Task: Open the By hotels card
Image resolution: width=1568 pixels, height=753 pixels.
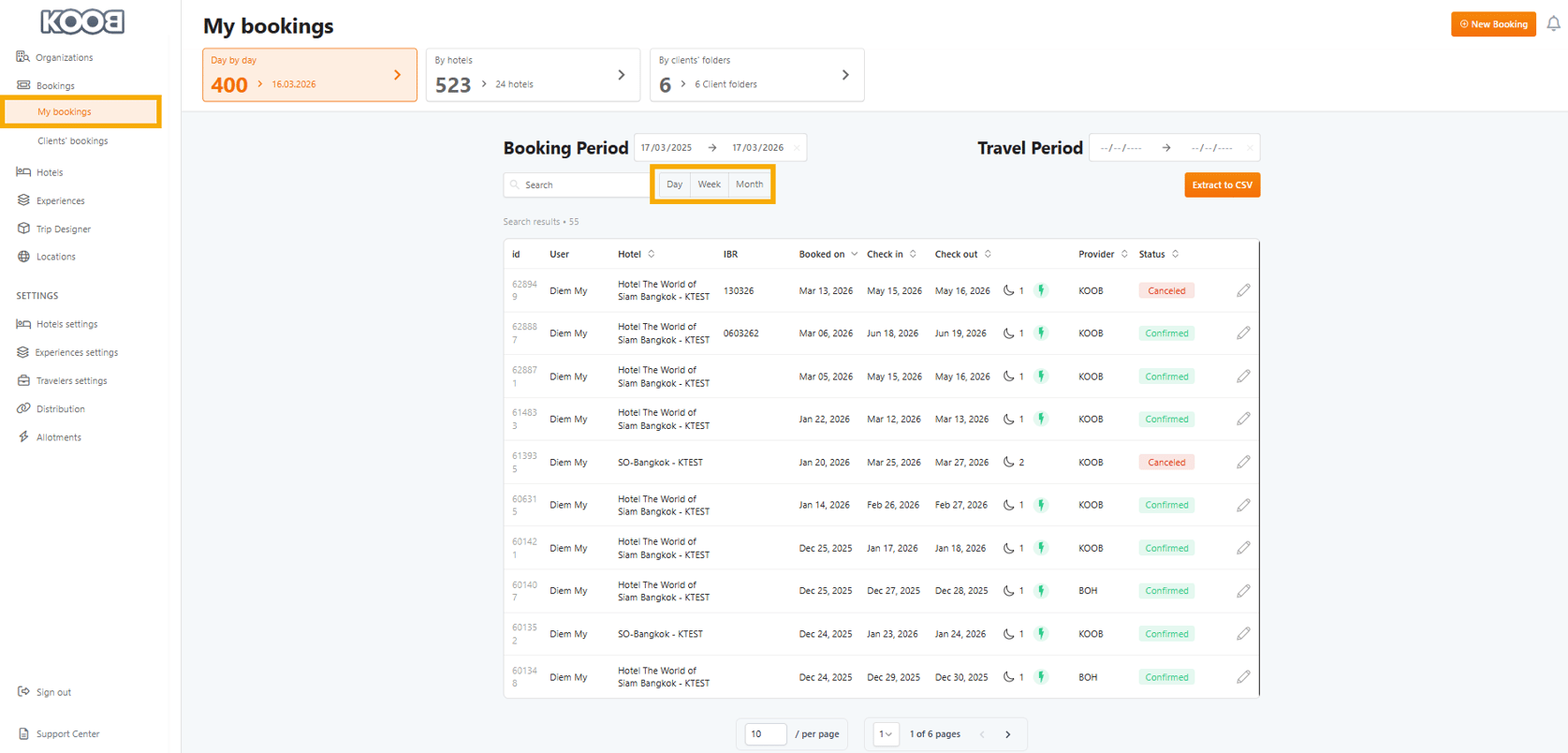Action: [533, 75]
